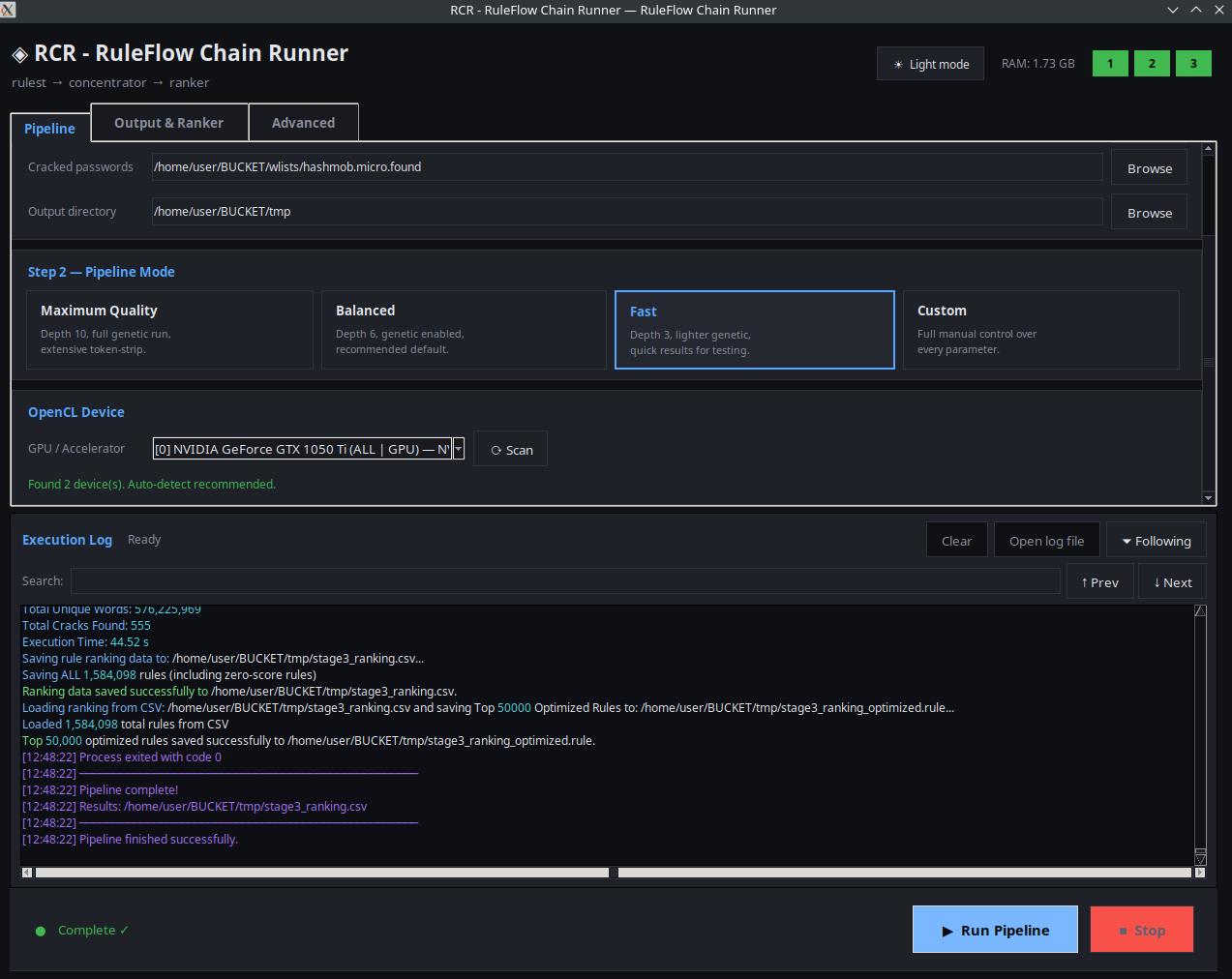Open the log file
The width and height of the screenshot is (1232, 979).
click(1047, 541)
